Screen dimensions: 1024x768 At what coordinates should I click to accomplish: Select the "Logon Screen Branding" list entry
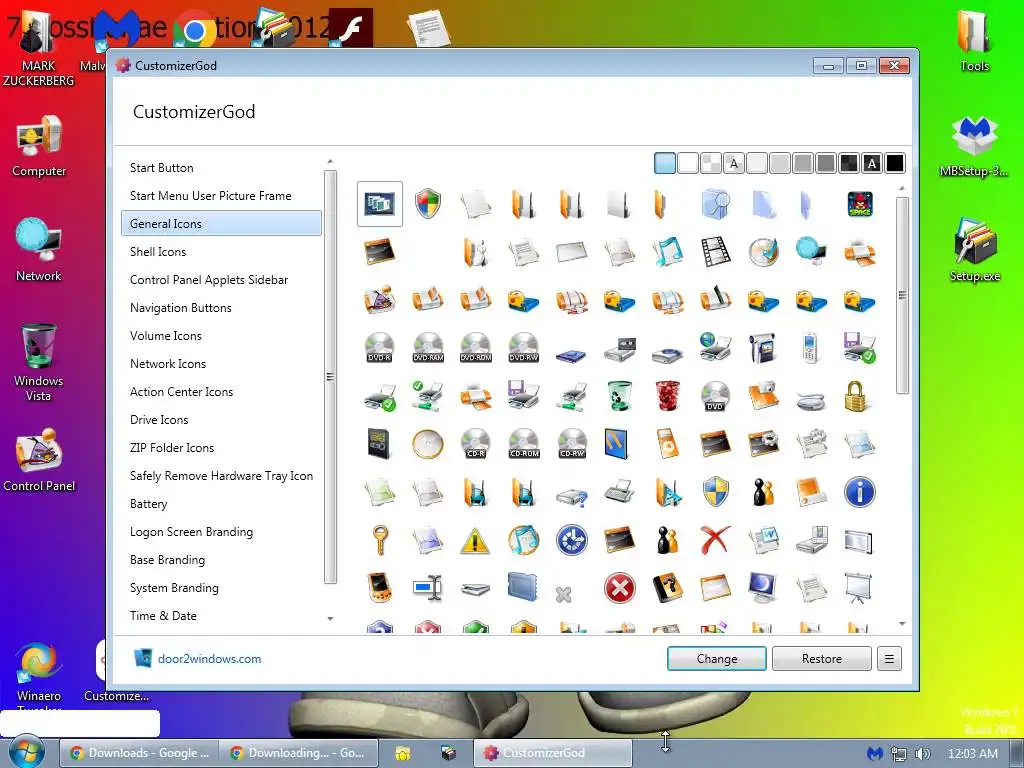point(191,532)
